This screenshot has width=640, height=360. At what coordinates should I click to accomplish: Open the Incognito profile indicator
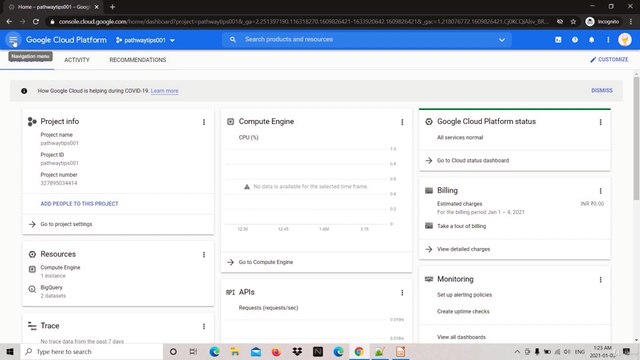[602, 22]
